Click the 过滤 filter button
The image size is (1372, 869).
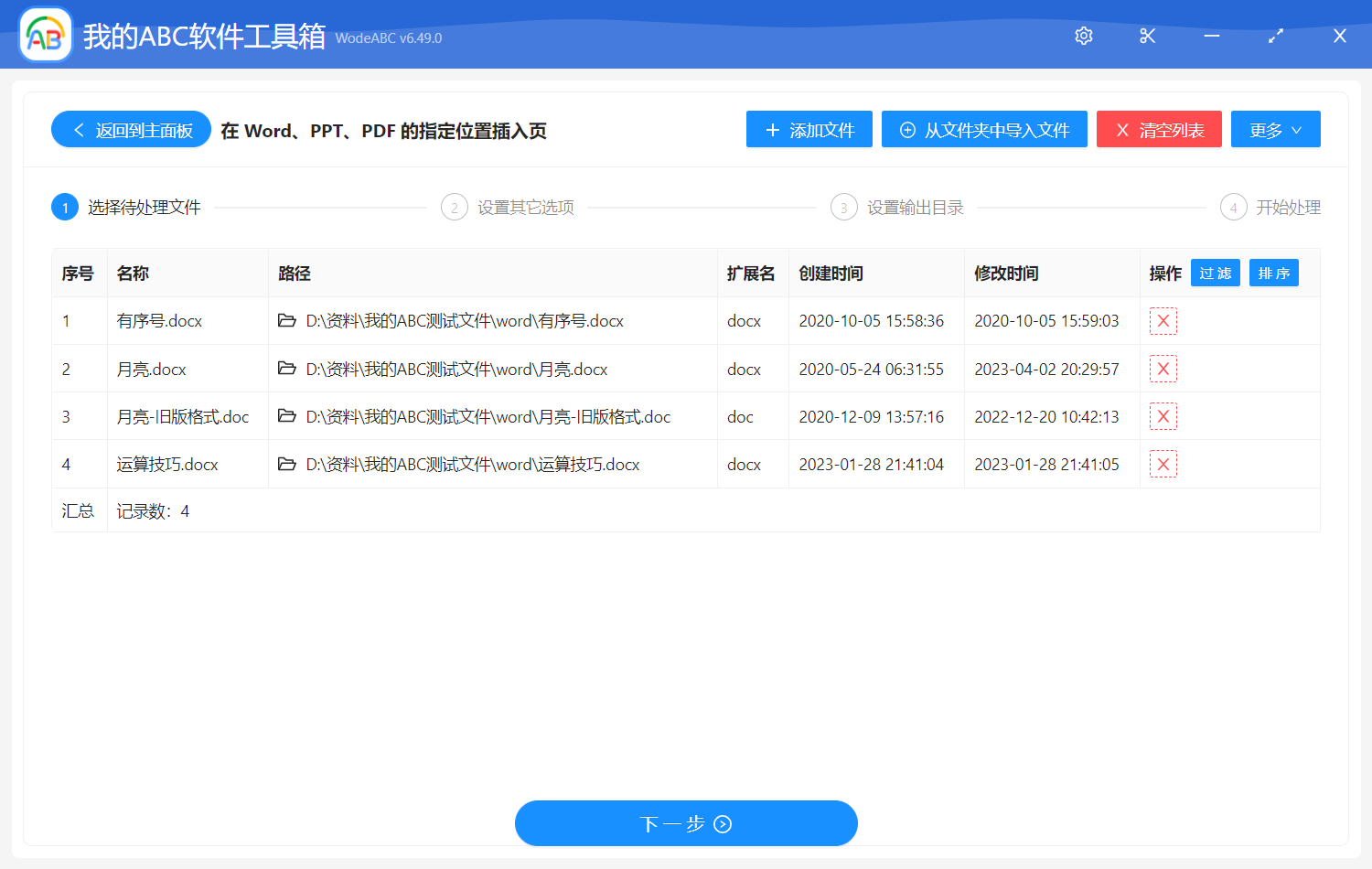[x=1215, y=273]
